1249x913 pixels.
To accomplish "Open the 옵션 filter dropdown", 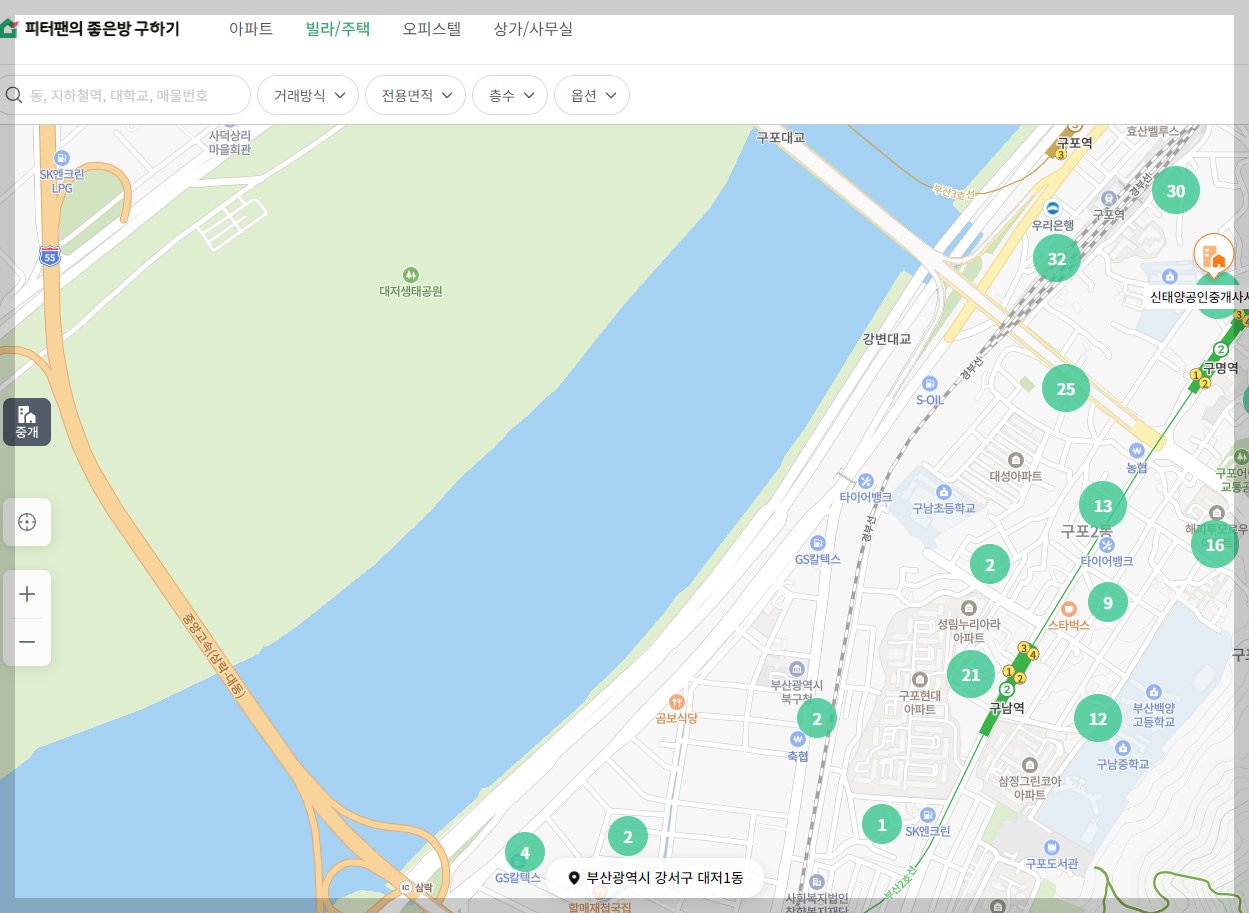I will 591,94.
